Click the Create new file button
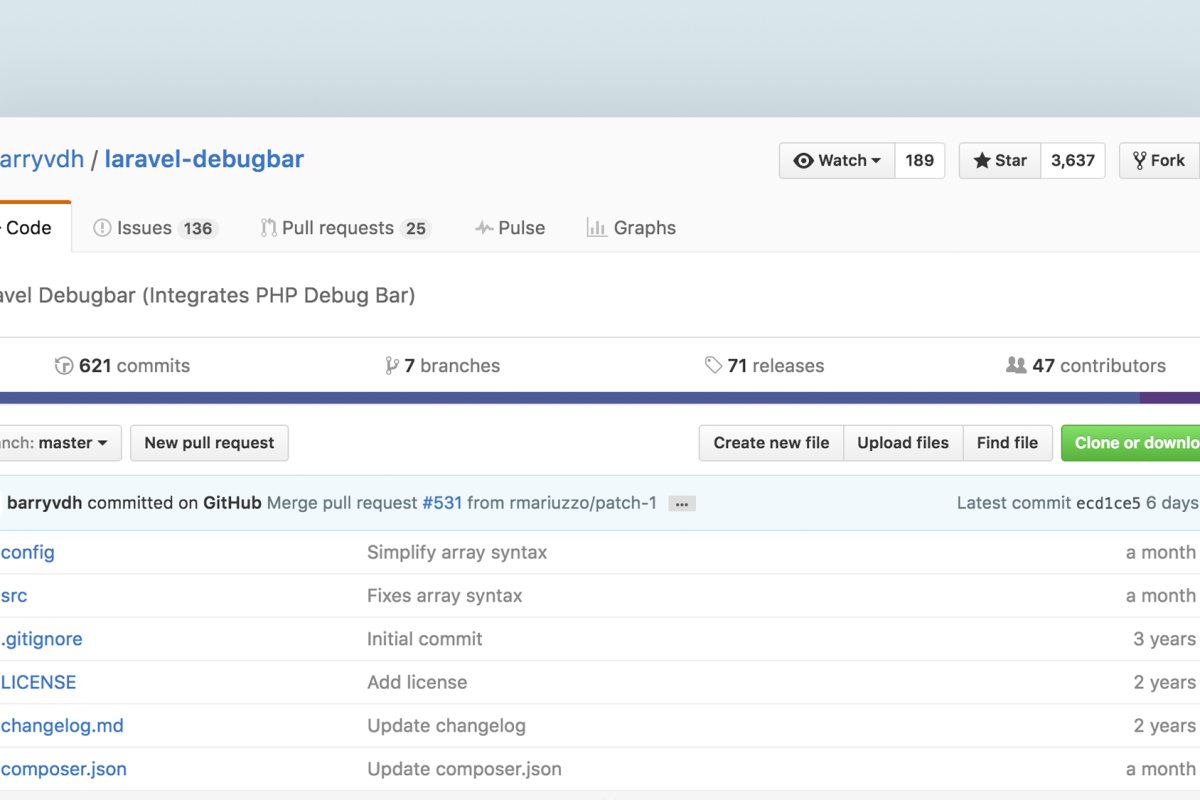 click(x=771, y=443)
